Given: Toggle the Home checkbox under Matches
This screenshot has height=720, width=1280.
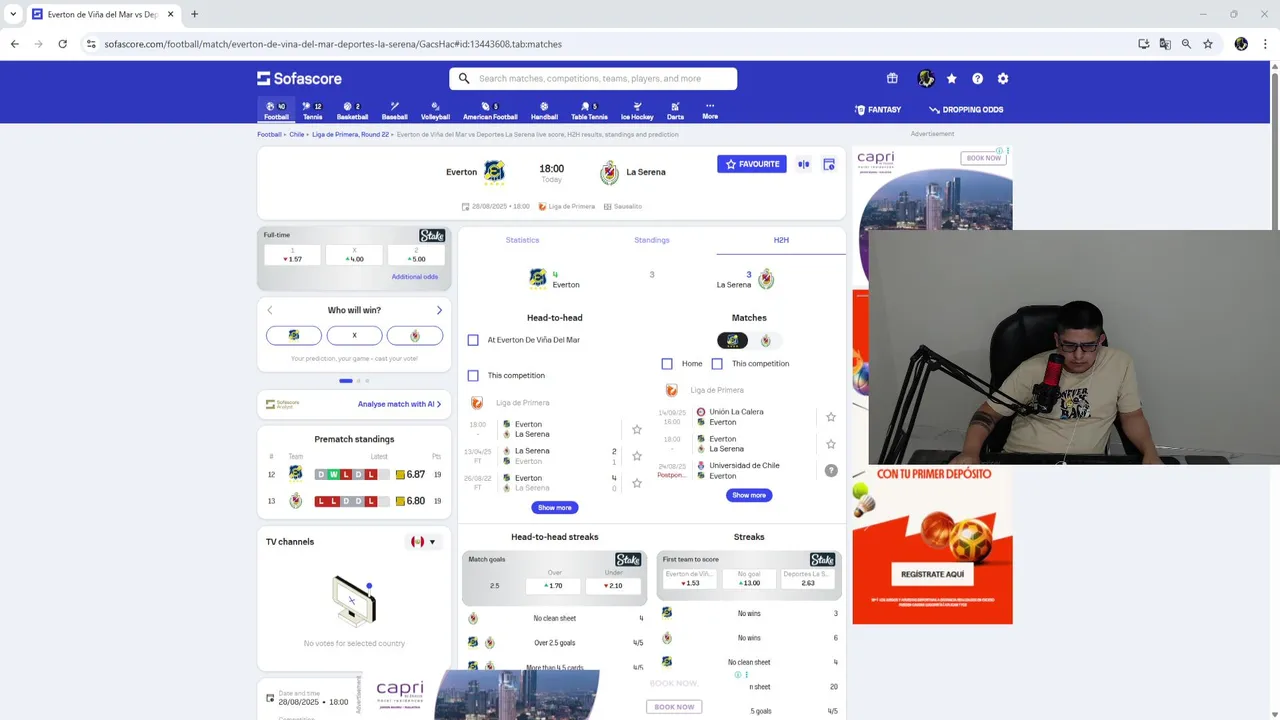Looking at the screenshot, I should [667, 363].
